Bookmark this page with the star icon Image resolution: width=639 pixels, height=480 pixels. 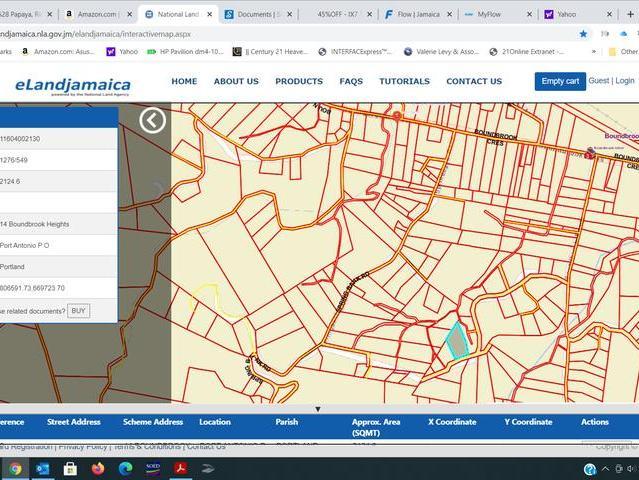point(583,33)
